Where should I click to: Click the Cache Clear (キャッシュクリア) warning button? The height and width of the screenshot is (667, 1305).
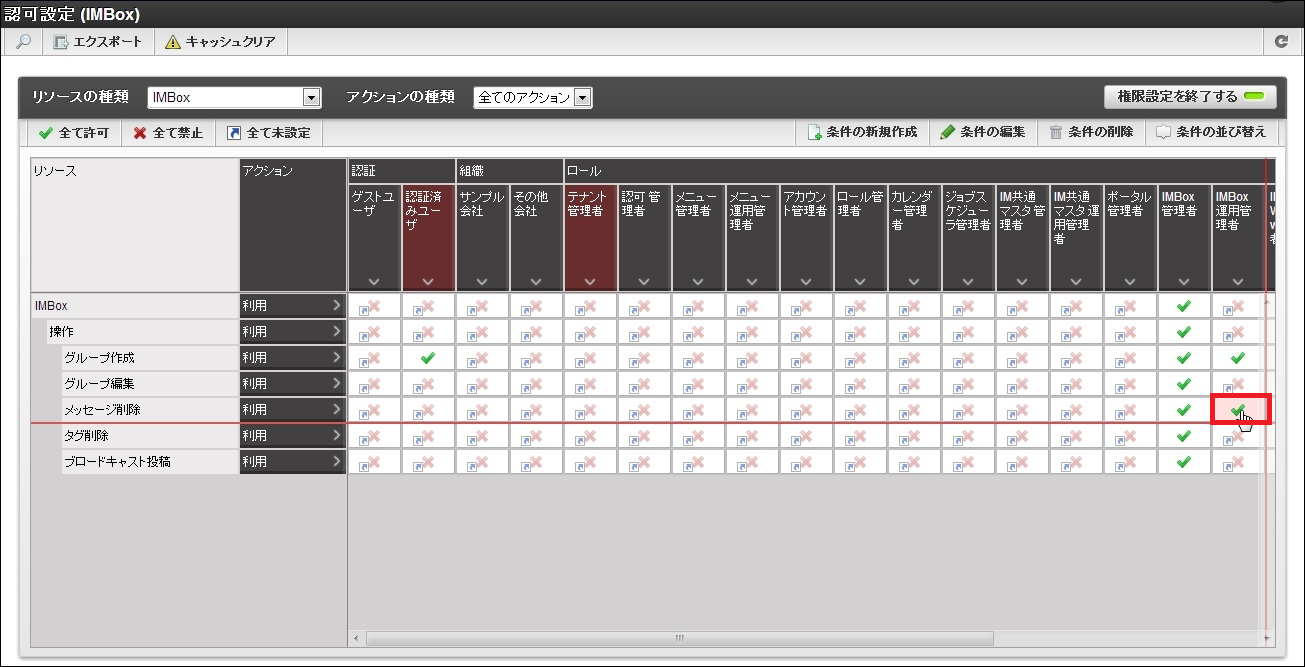click(x=220, y=42)
